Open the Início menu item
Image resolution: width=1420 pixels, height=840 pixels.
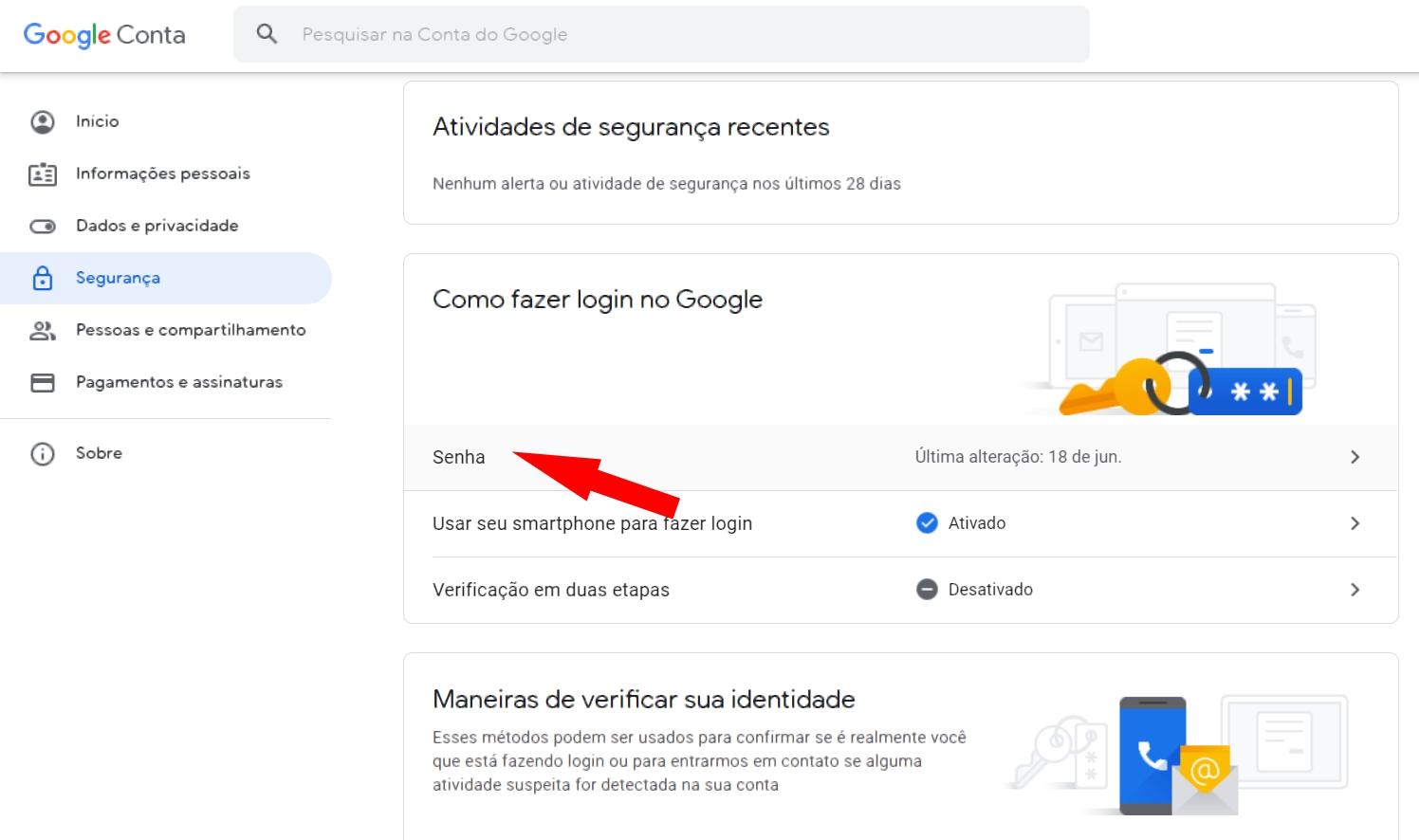click(166, 121)
